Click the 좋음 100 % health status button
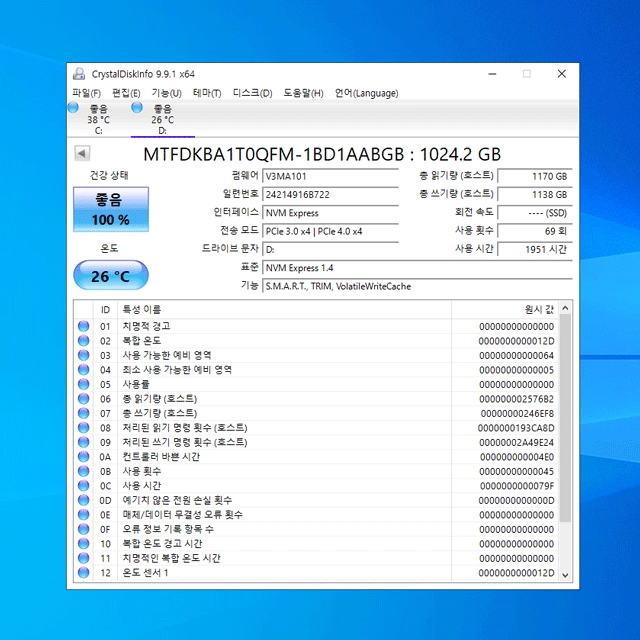Image resolution: width=640 pixels, height=640 pixels. [111, 209]
